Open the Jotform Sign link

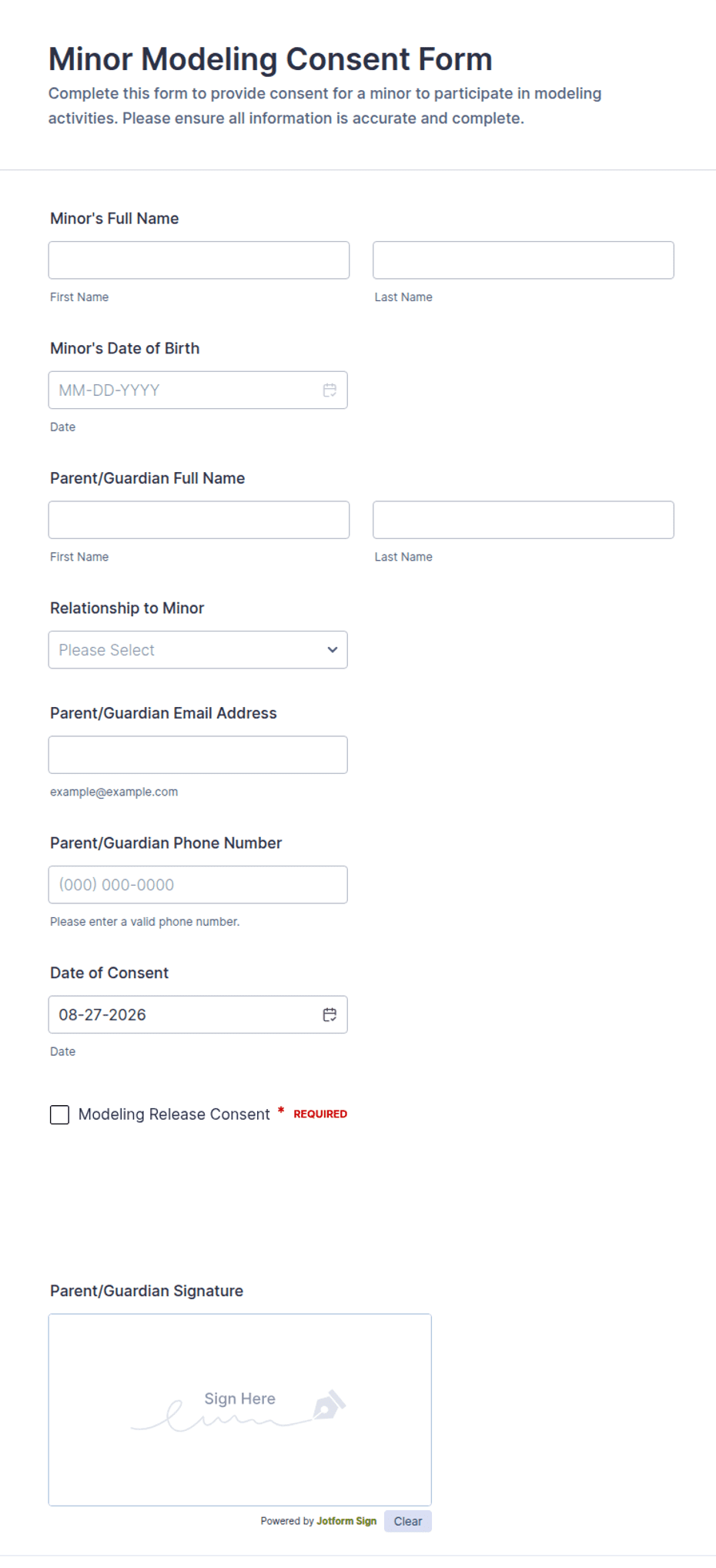pos(346,1521)
